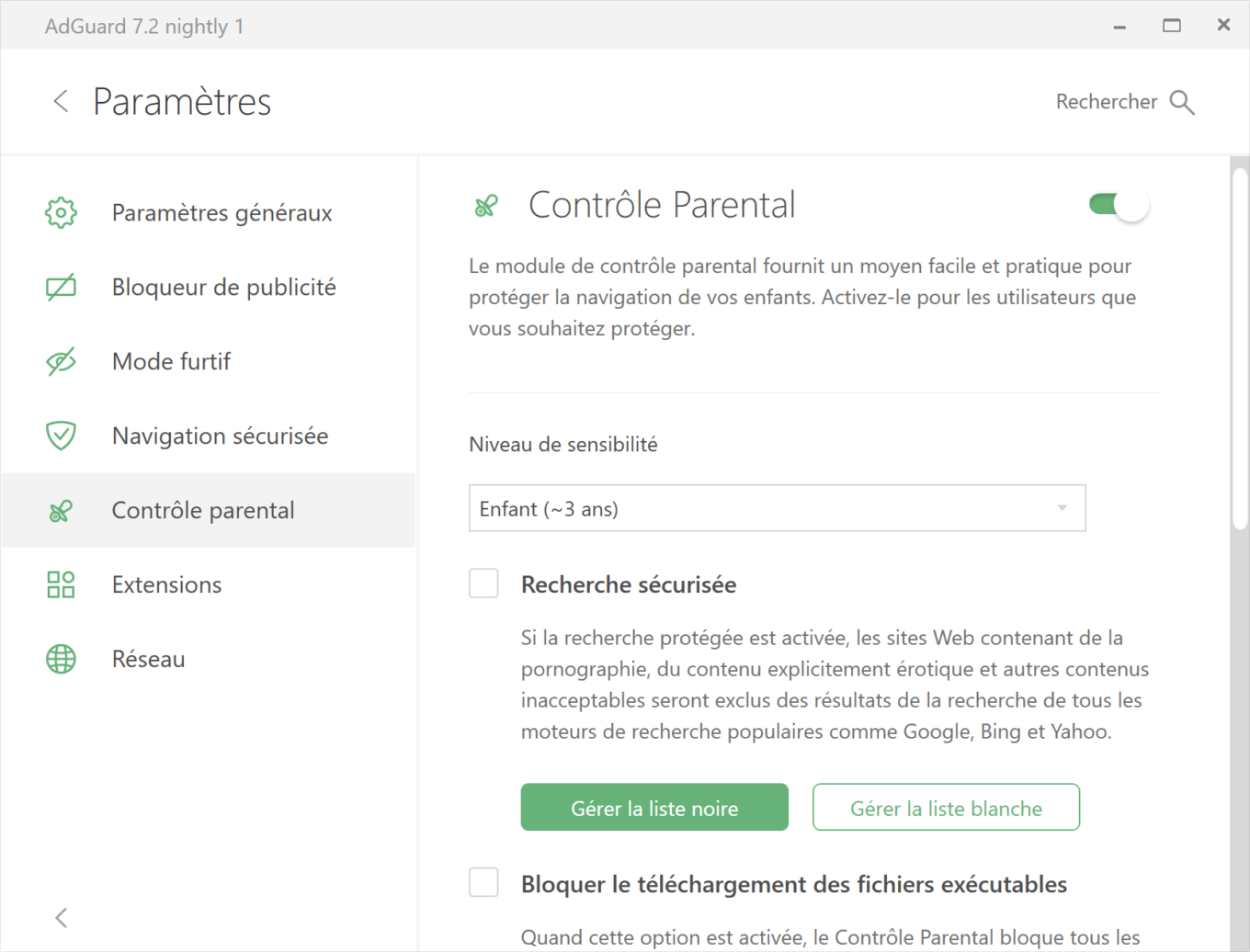This screenshot has height=952, width=1250.
Task: Go to Mode furtif section
Action: click(209, 361)
